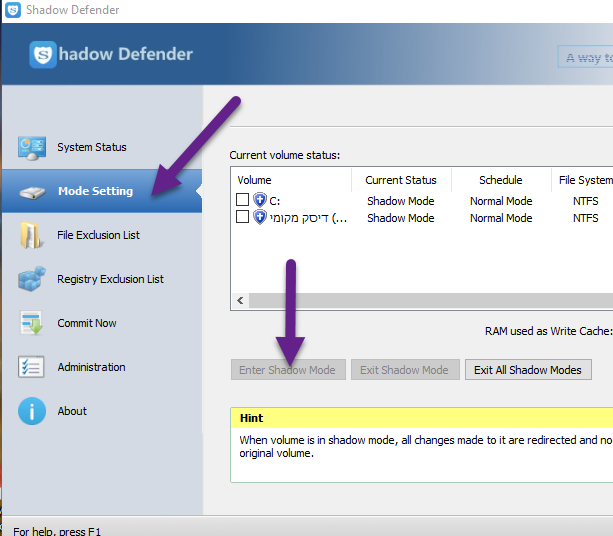
Task: Click the Registry Exclusion List cubes icon
Action: click(x=32, y=279)
